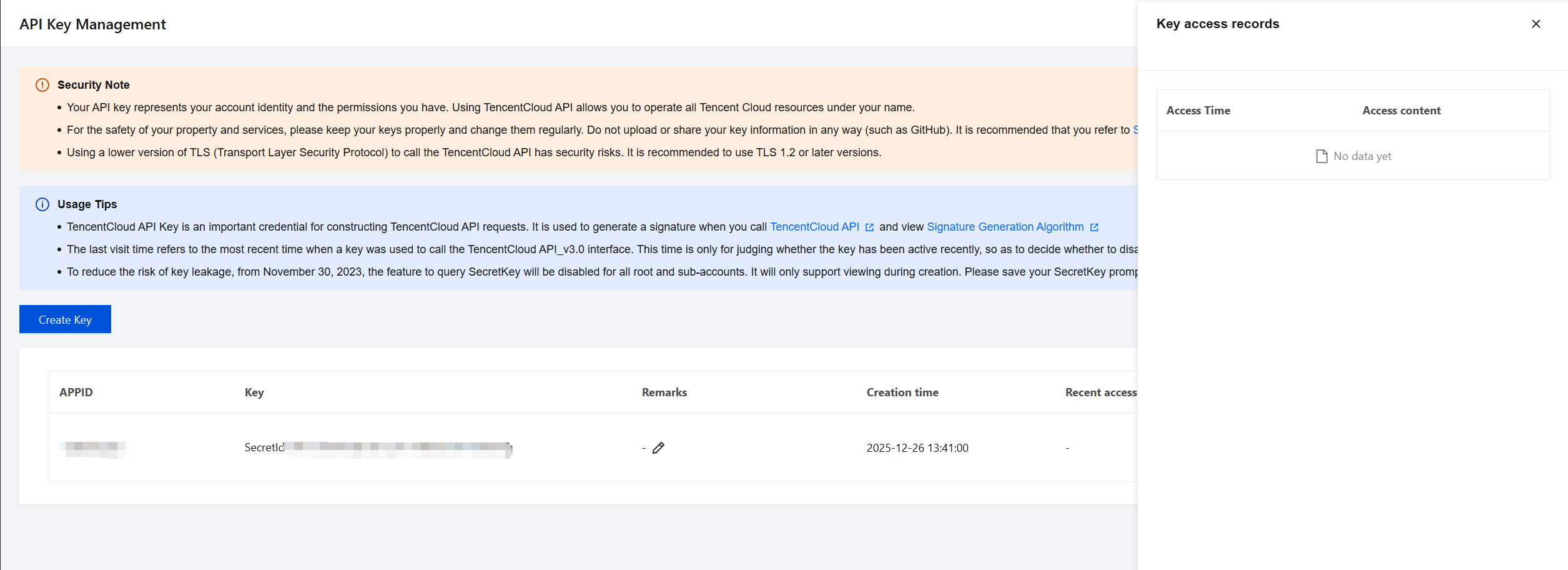Open the Signature Generation Algorithm link
Viewport: 1568px width, 570px height.
point(1005,227)
